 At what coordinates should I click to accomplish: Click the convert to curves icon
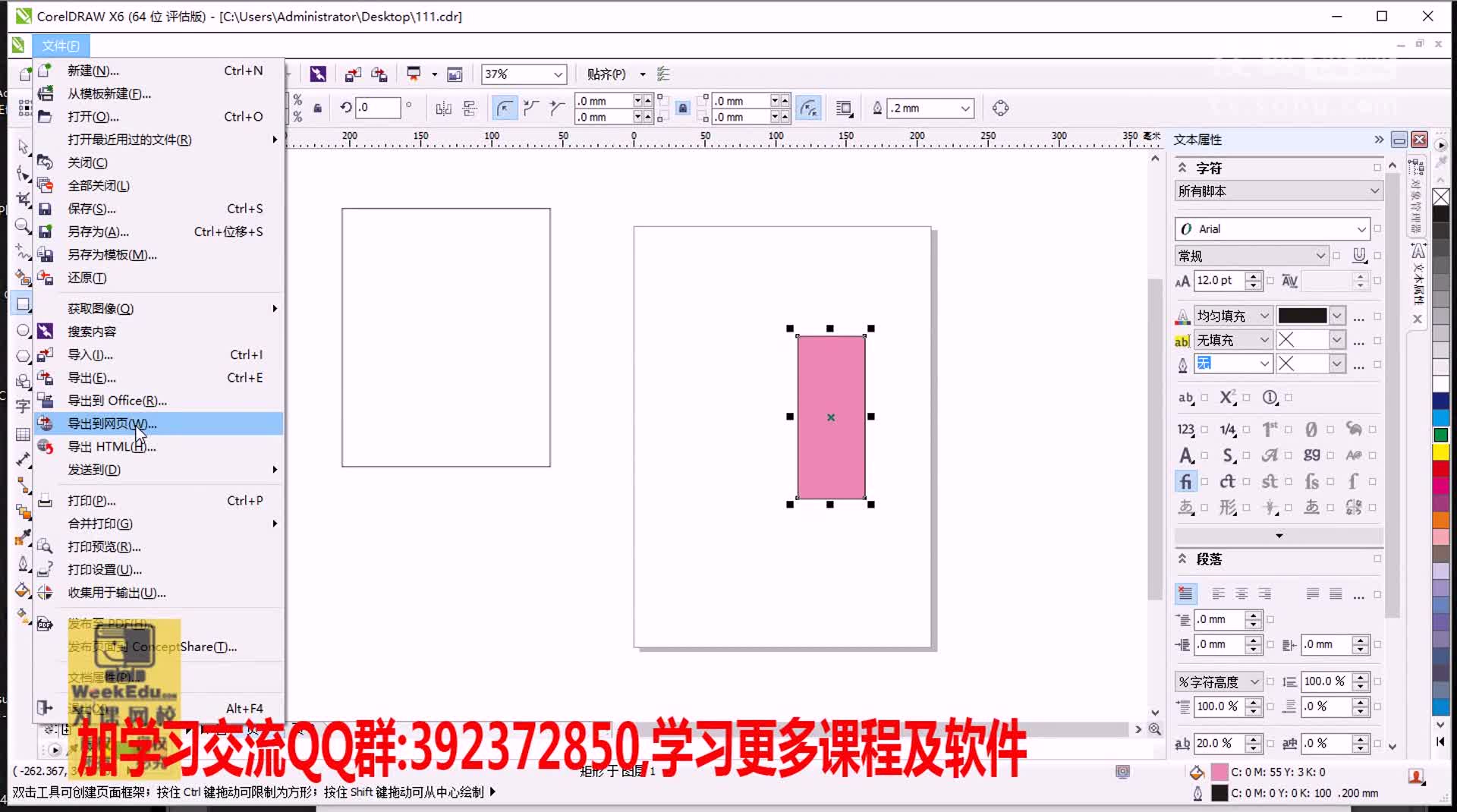coord(1000,108)
